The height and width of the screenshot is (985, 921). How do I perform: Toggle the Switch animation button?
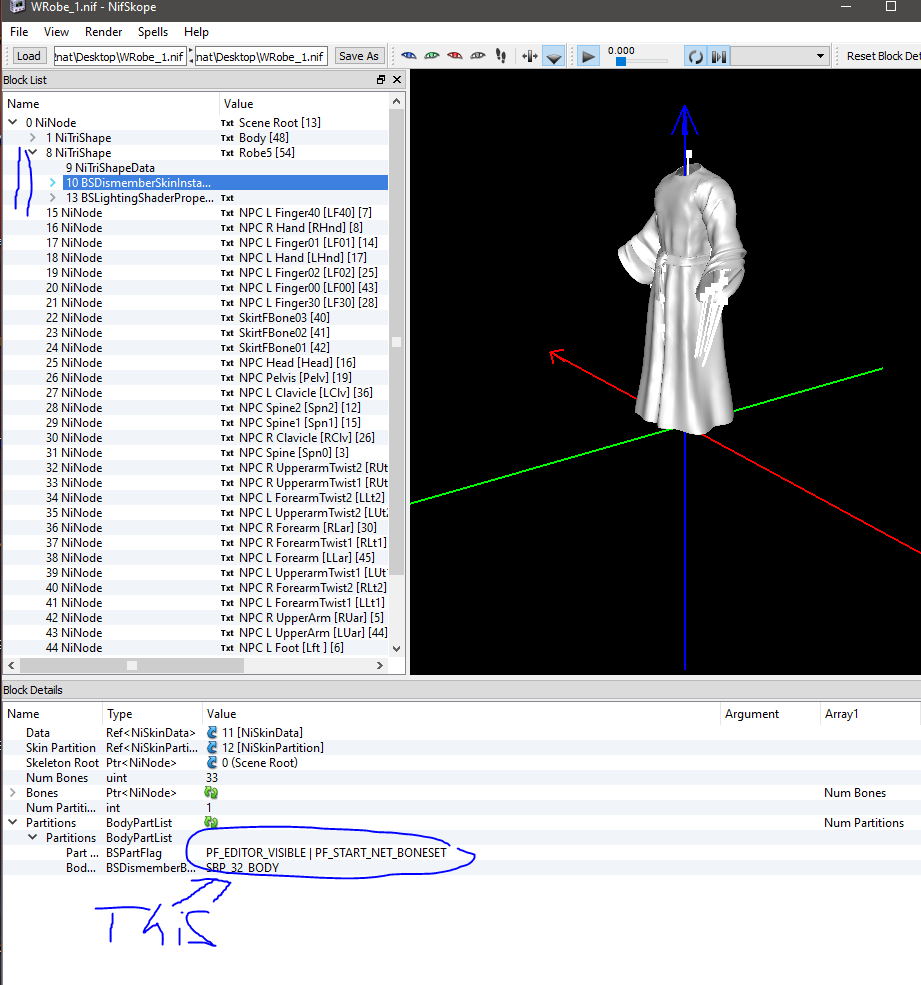click(x=719, y=57)
